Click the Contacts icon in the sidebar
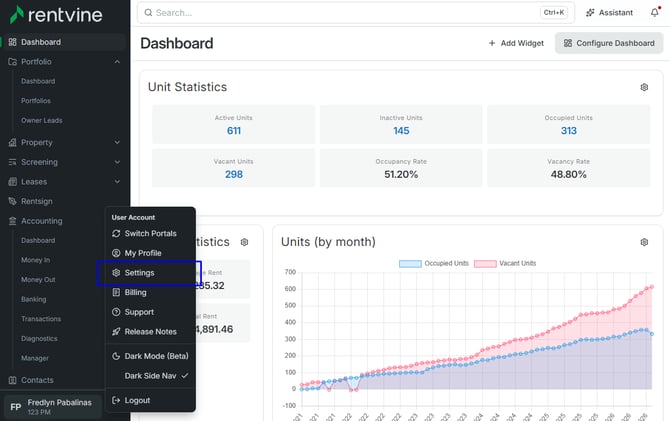This screenshot has width=670, height=421. point(12,380)
